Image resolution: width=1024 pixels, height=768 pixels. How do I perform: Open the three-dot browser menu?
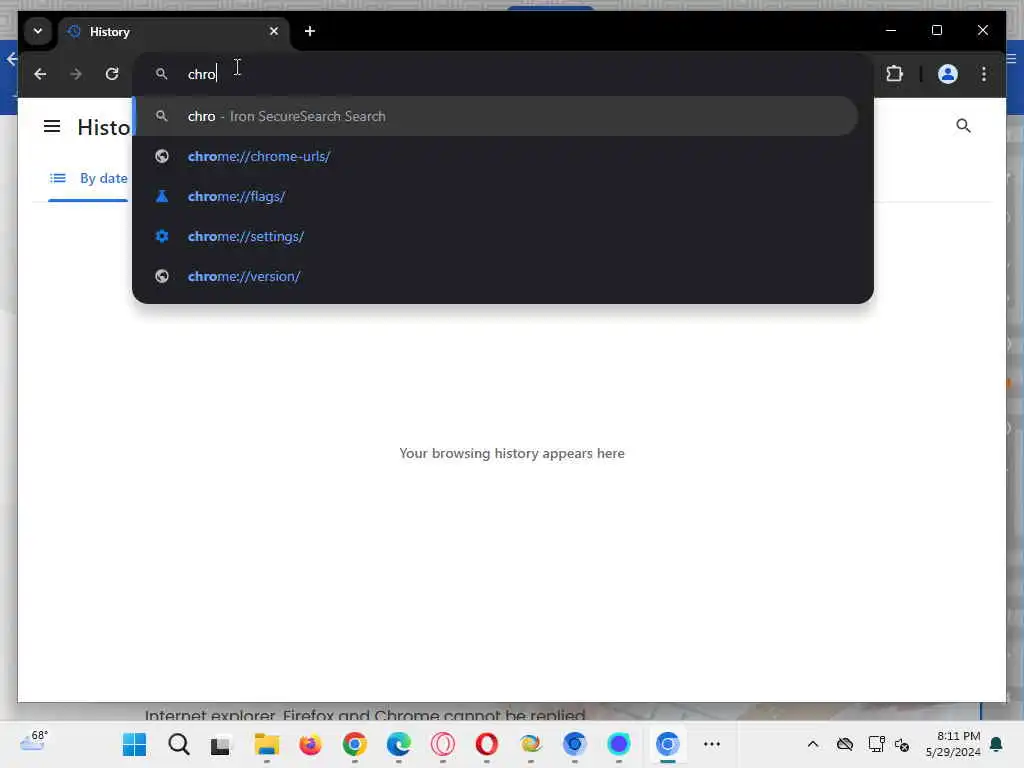coord(984,74)
